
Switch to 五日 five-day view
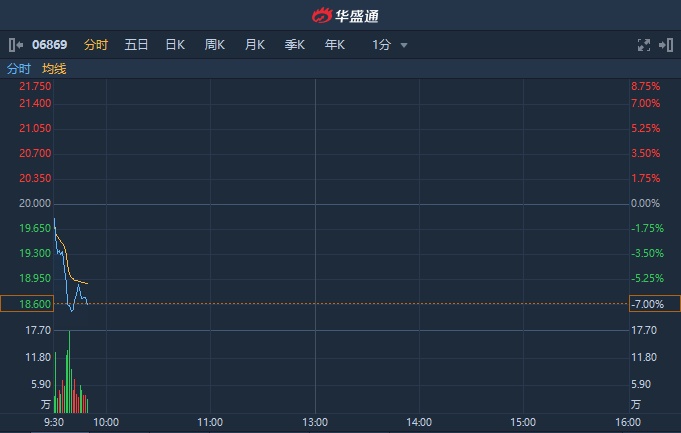tap(136, 45)
